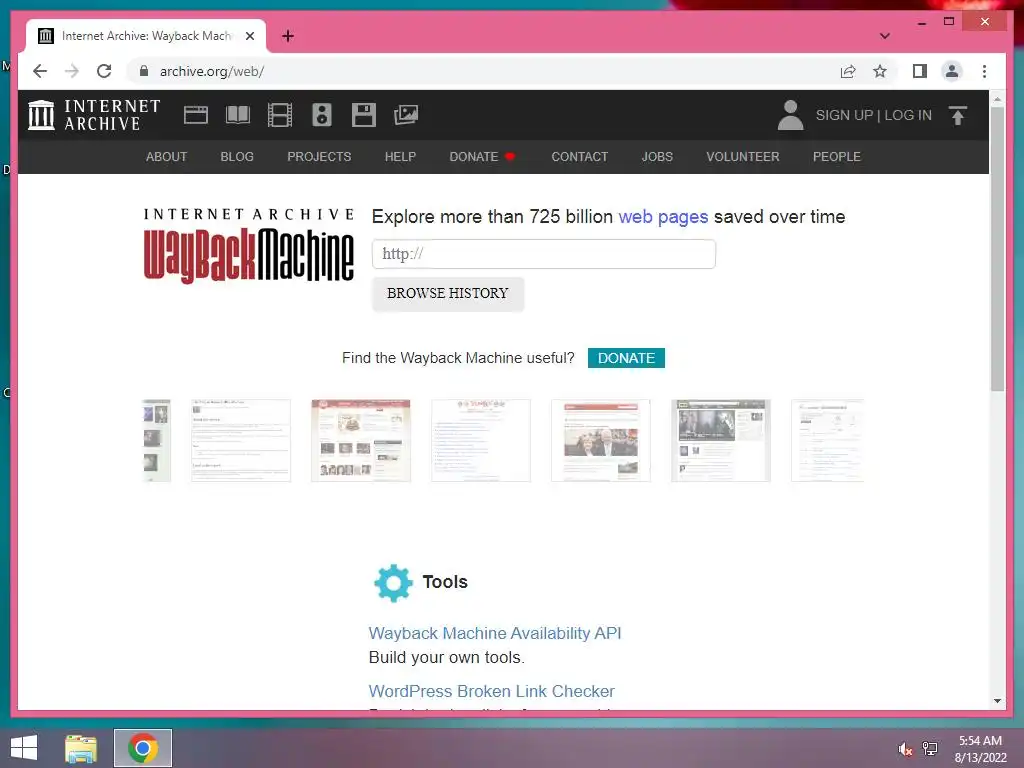Image resolution: width=1024 pixels, height=768 pixels.
Task: Open the dark-header thumbnail with black-and-white photo
Action: point(721,441)
